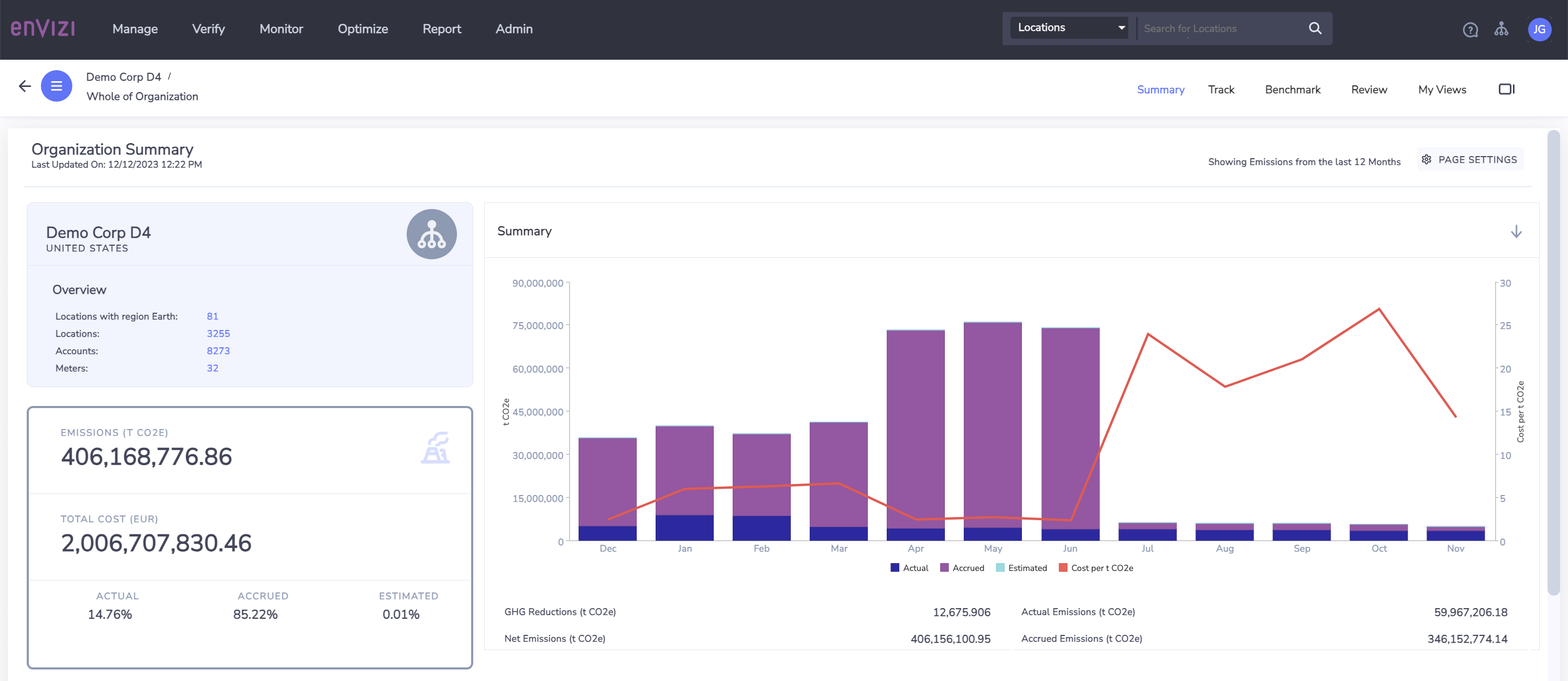Open the blue circular menu icon beside Demo Corp D4
Image resolution: width=1568 pixels, height=681 pixels.
(57, 86)
